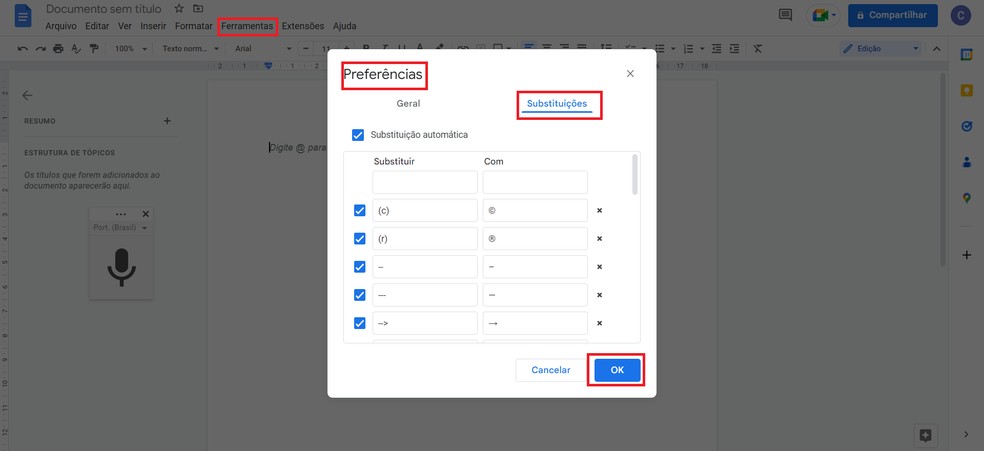This screenshot has height=451, width=984.
Task: Star the document title
Action: [179, 9]
